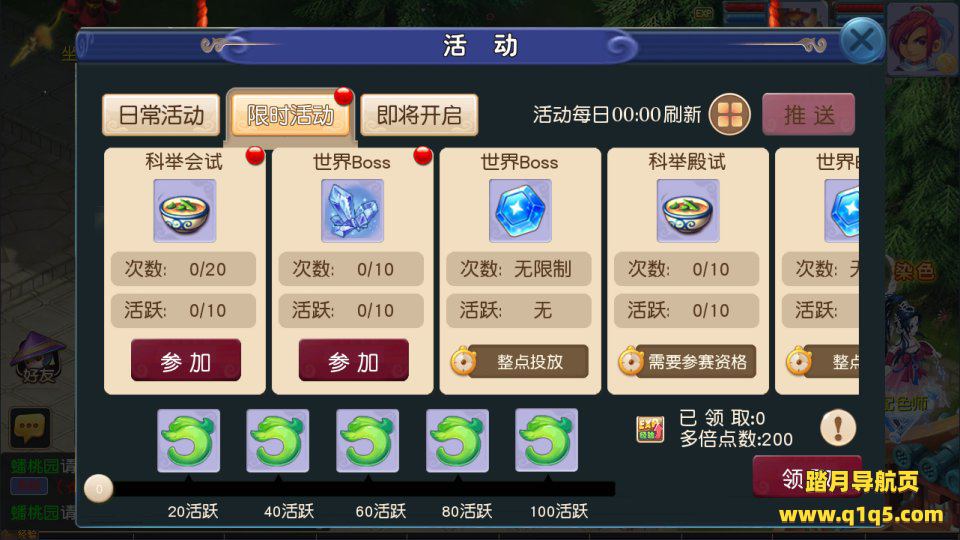Click the activity progress bar knob showing 0

[x=99, y=489]
